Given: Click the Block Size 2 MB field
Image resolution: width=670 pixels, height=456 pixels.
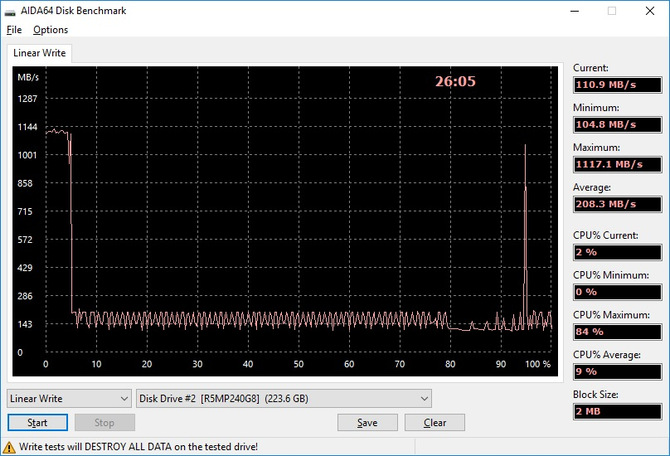Looking at the screenshot, I should tap(617, 412).
